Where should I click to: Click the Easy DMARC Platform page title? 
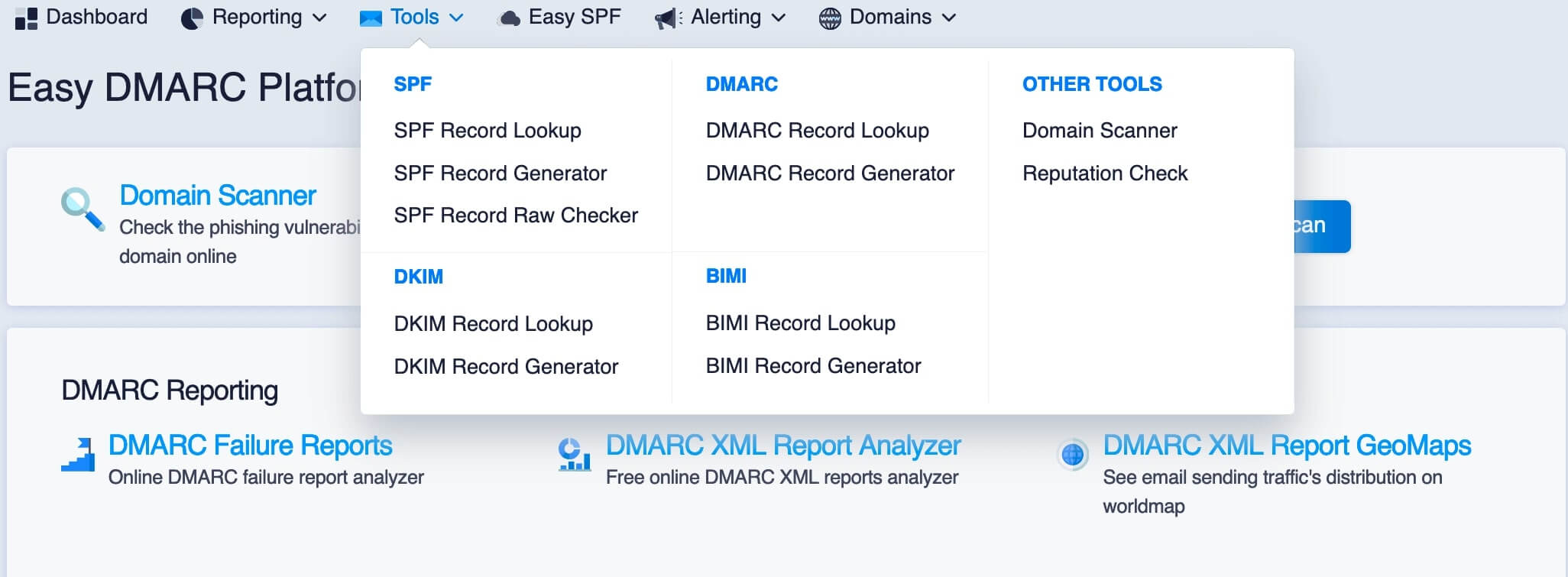pos(184,87)
